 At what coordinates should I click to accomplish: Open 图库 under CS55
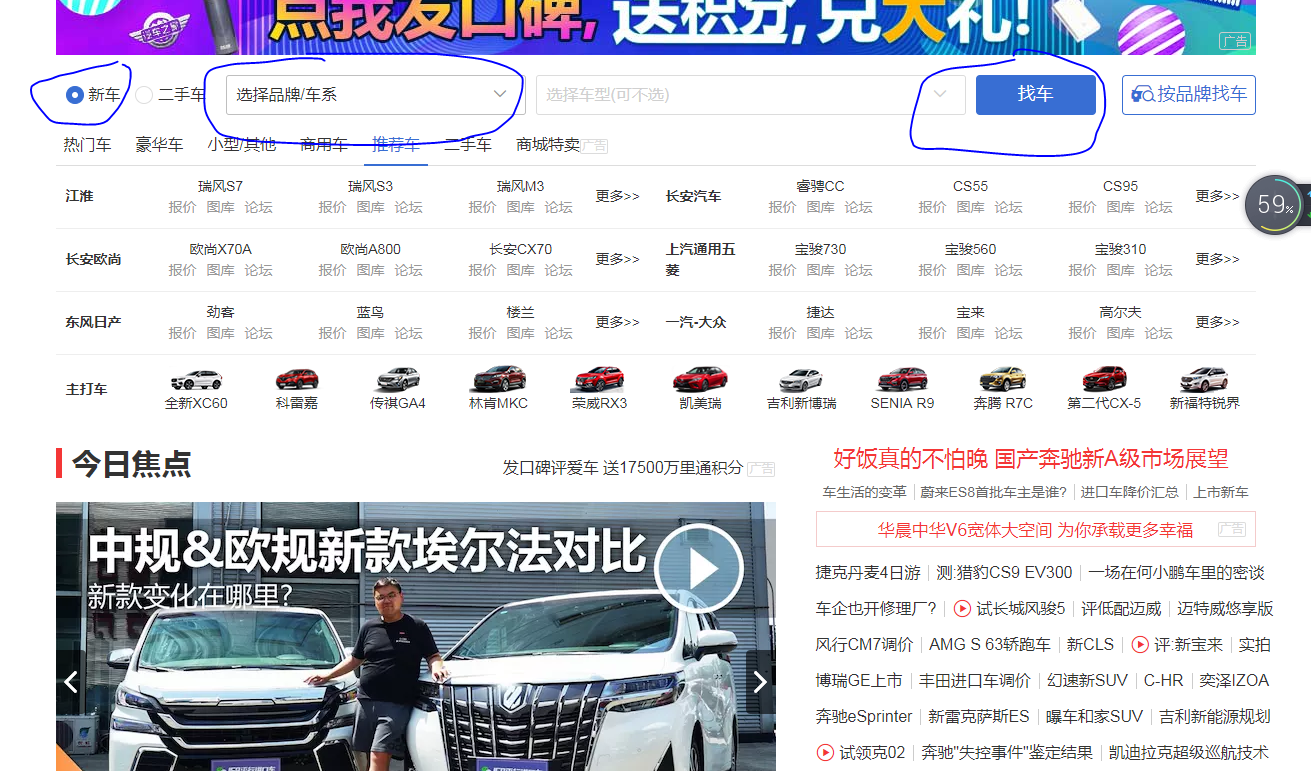pyautogui.click(x=970, y=207)
